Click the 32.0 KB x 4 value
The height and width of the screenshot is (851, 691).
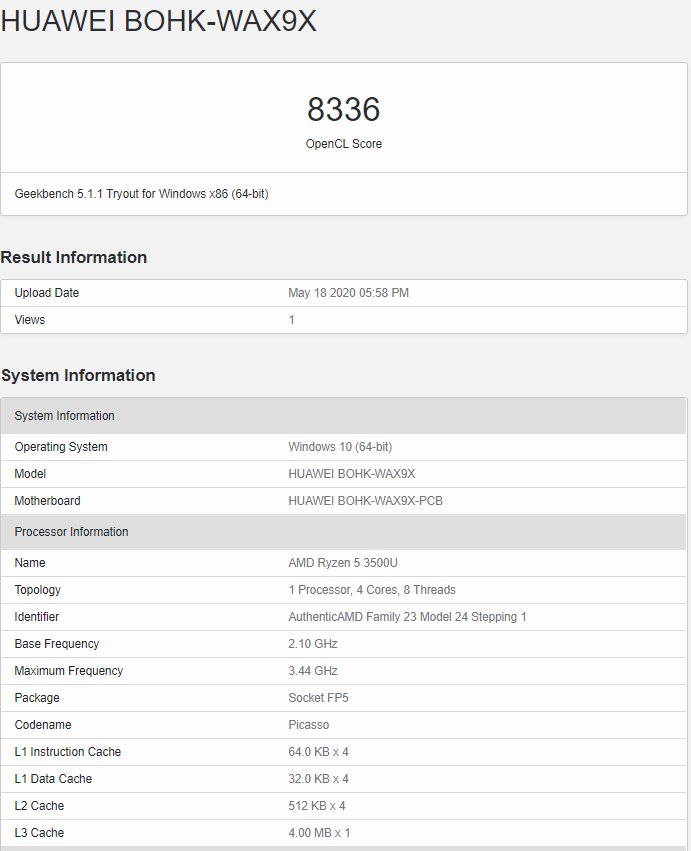pyautogui.click(x=319, y=779)
